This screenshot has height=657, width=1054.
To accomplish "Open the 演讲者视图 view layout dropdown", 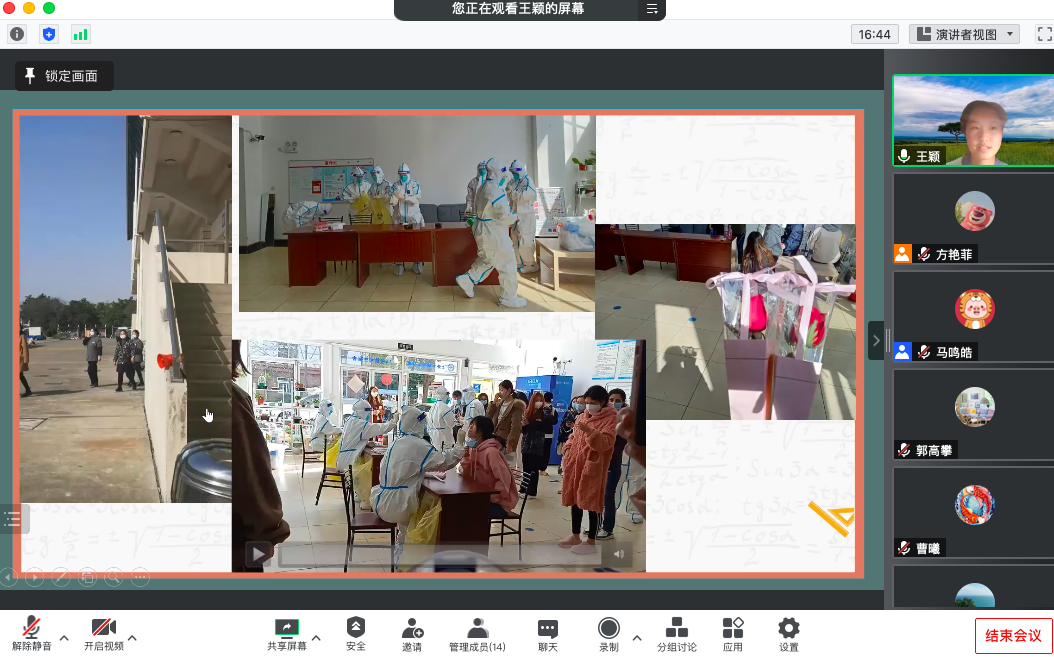I will (964, 34).
